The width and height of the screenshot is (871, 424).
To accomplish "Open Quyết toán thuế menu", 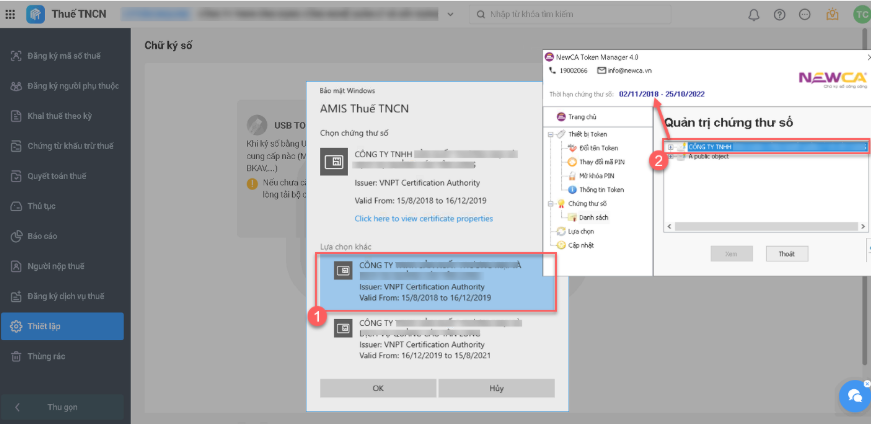I will tap(62, 176).
